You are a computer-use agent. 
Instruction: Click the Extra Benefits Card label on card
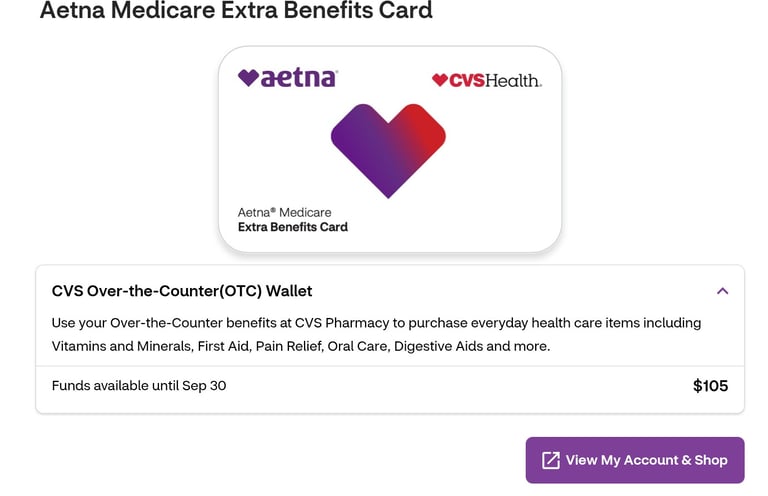[x=293, y=227]
